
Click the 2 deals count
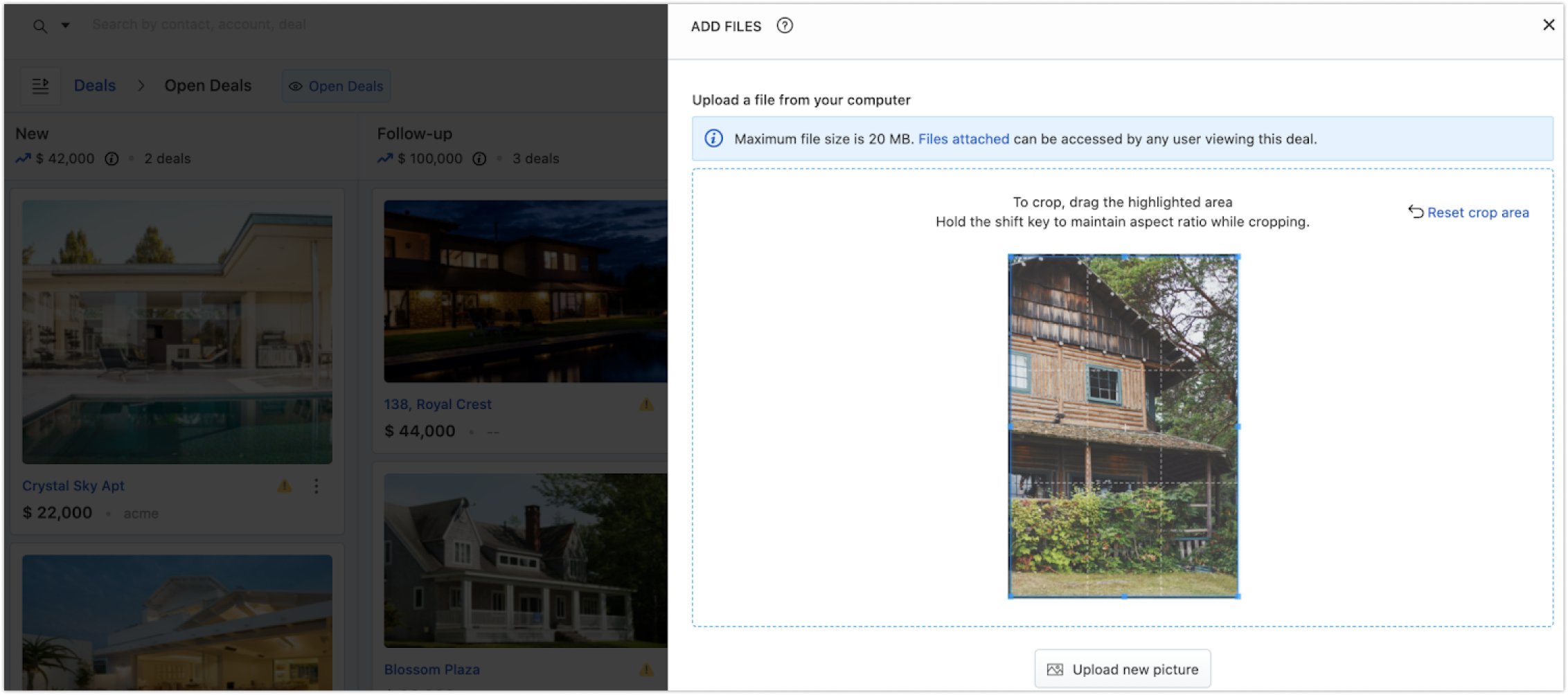tap(168, 159)
